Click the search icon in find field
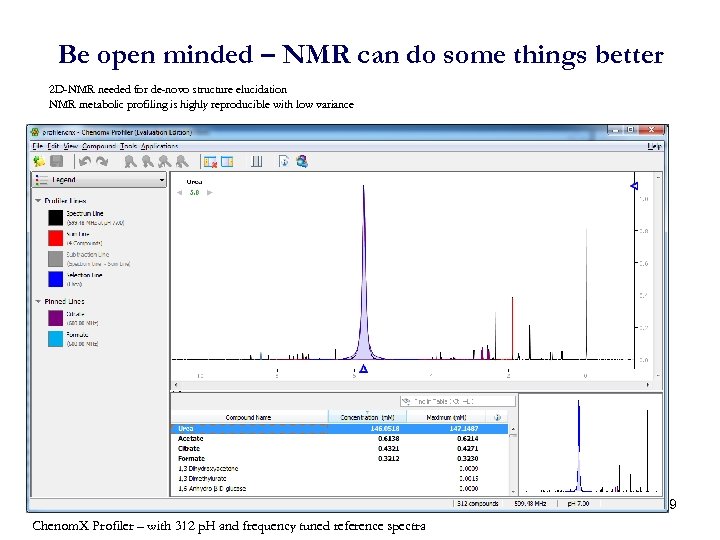This screenshot has height=540, width=720. coord(405,401)
